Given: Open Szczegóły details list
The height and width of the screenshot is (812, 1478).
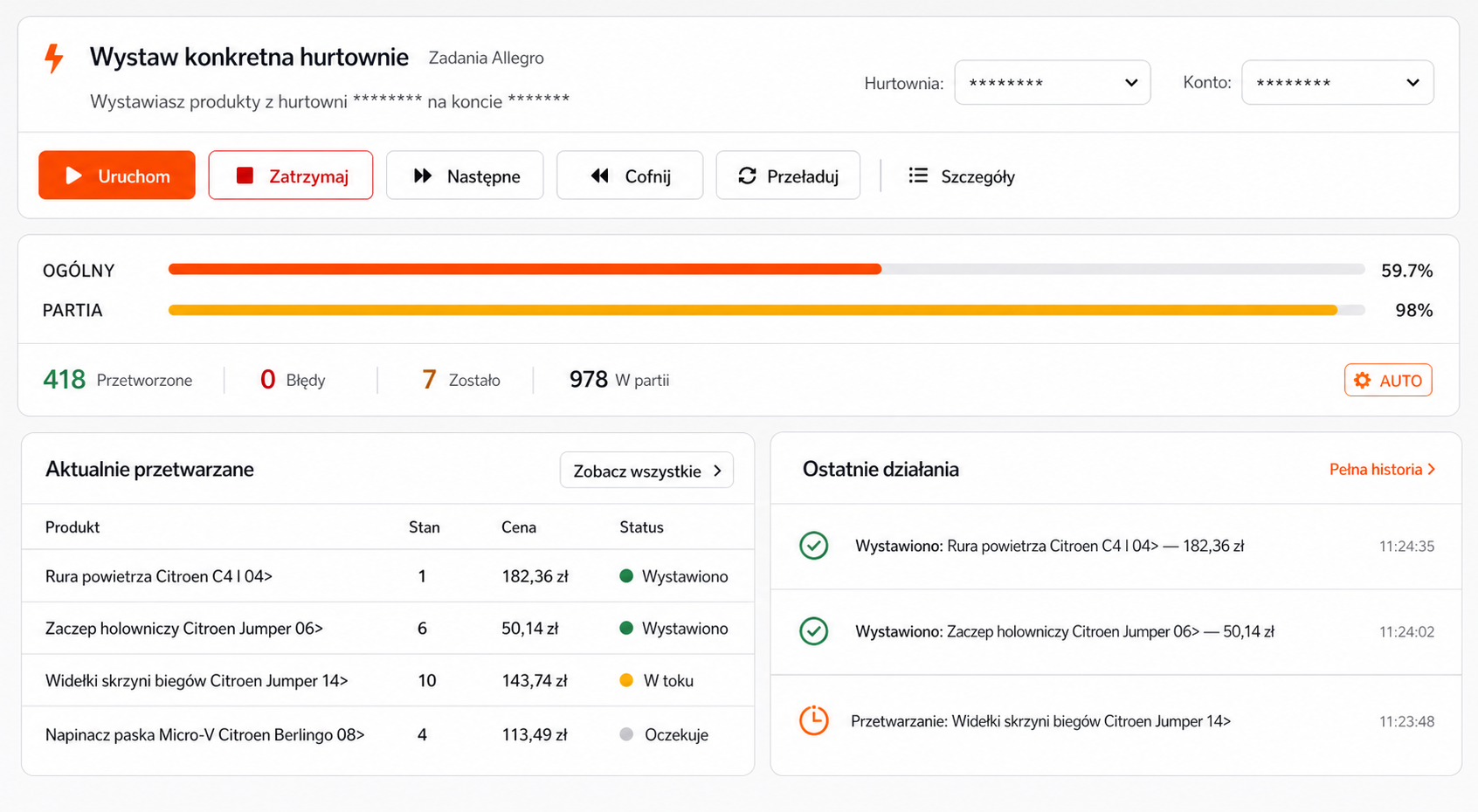Looking at the screenshot, I should tap(962, 176).
